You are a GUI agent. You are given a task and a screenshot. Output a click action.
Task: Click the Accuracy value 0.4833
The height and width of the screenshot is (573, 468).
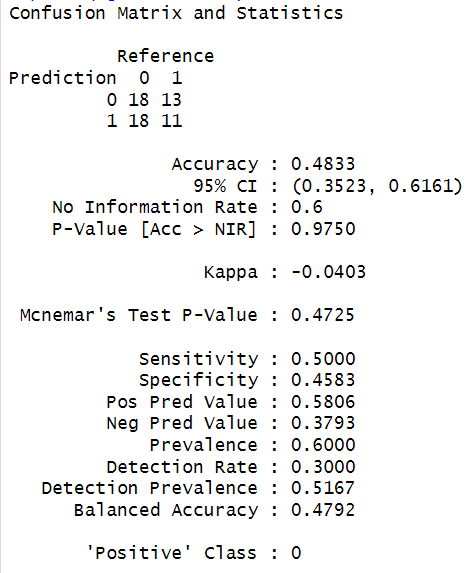(x=323, y=164)
